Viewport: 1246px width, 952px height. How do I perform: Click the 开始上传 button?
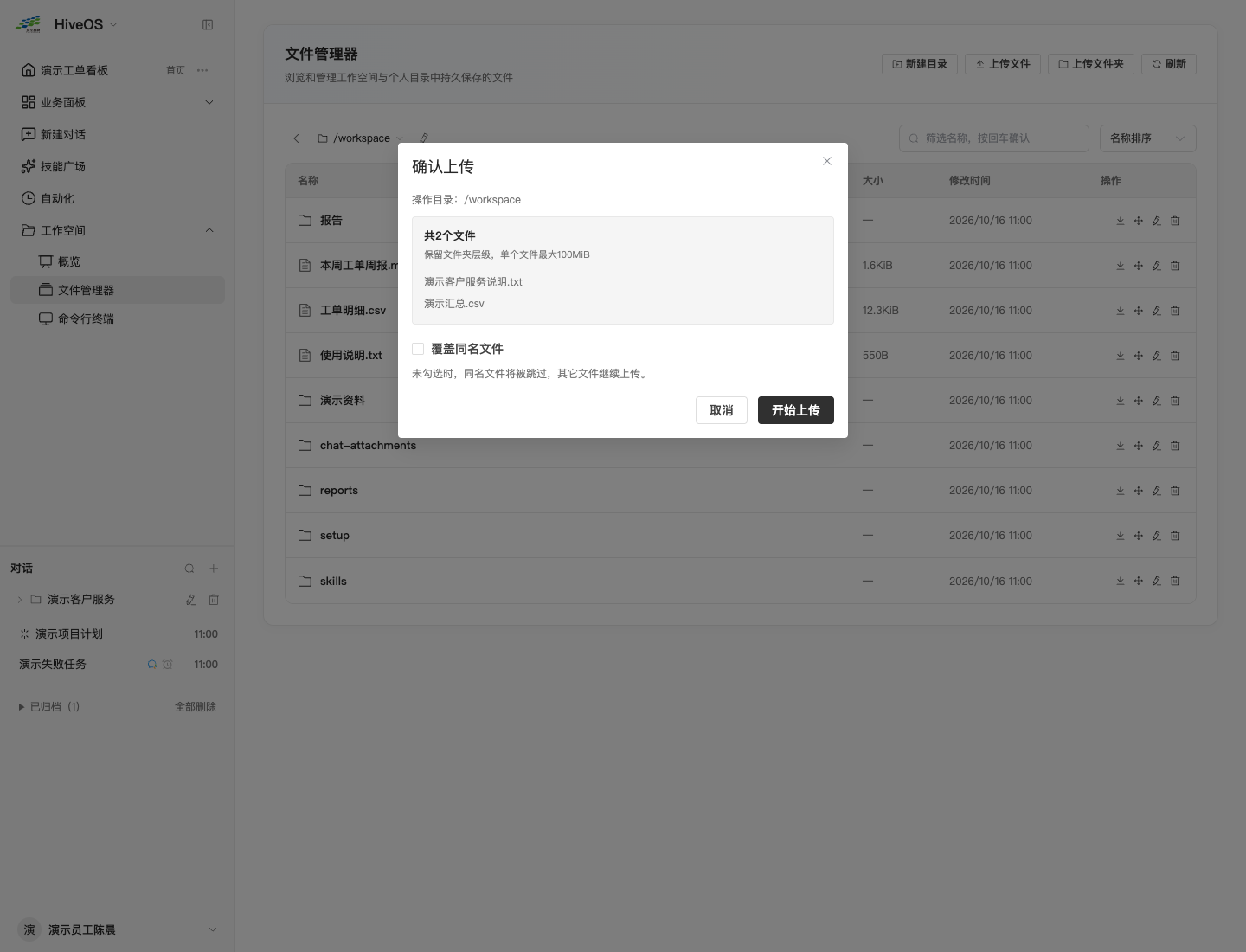pos(796,410)
